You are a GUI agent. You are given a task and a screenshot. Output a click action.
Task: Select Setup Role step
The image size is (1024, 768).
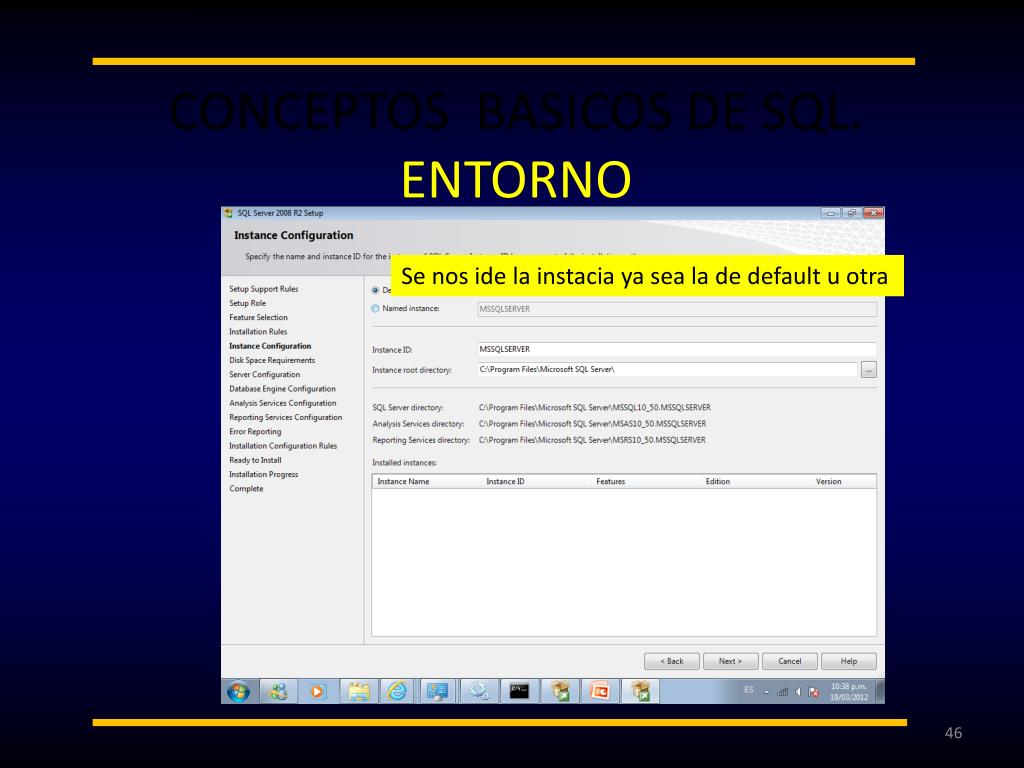point(248,303)
